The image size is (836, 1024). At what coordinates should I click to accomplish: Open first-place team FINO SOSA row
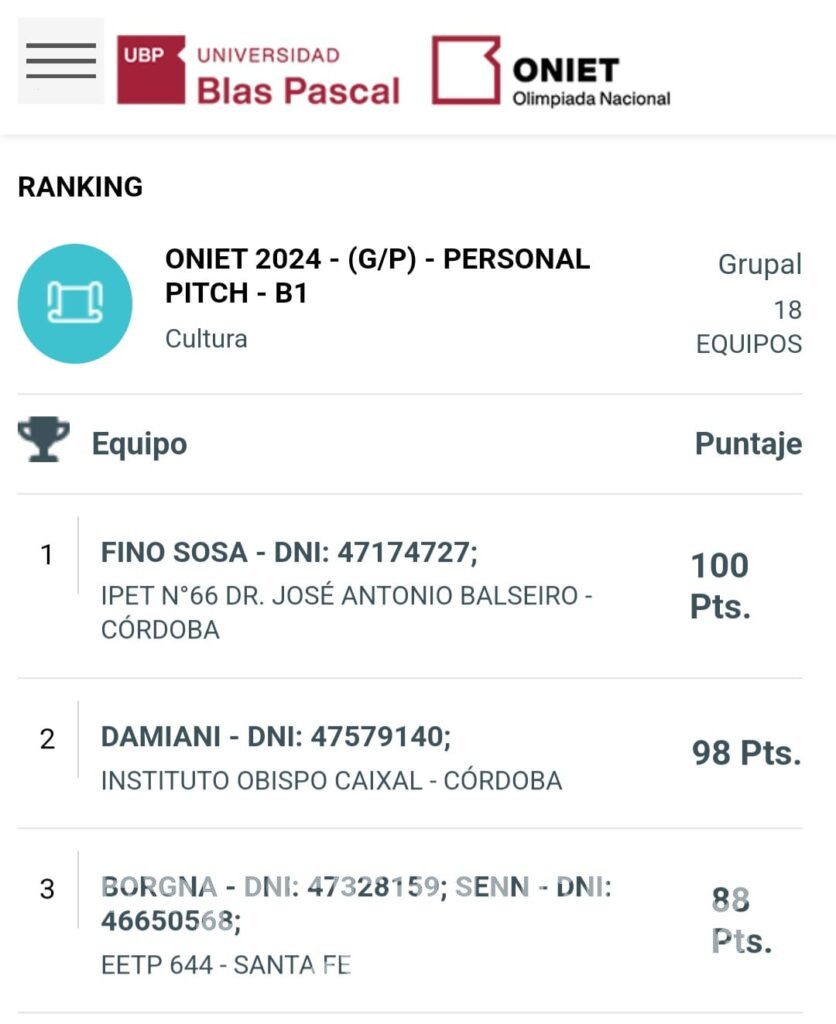point(410,586)
